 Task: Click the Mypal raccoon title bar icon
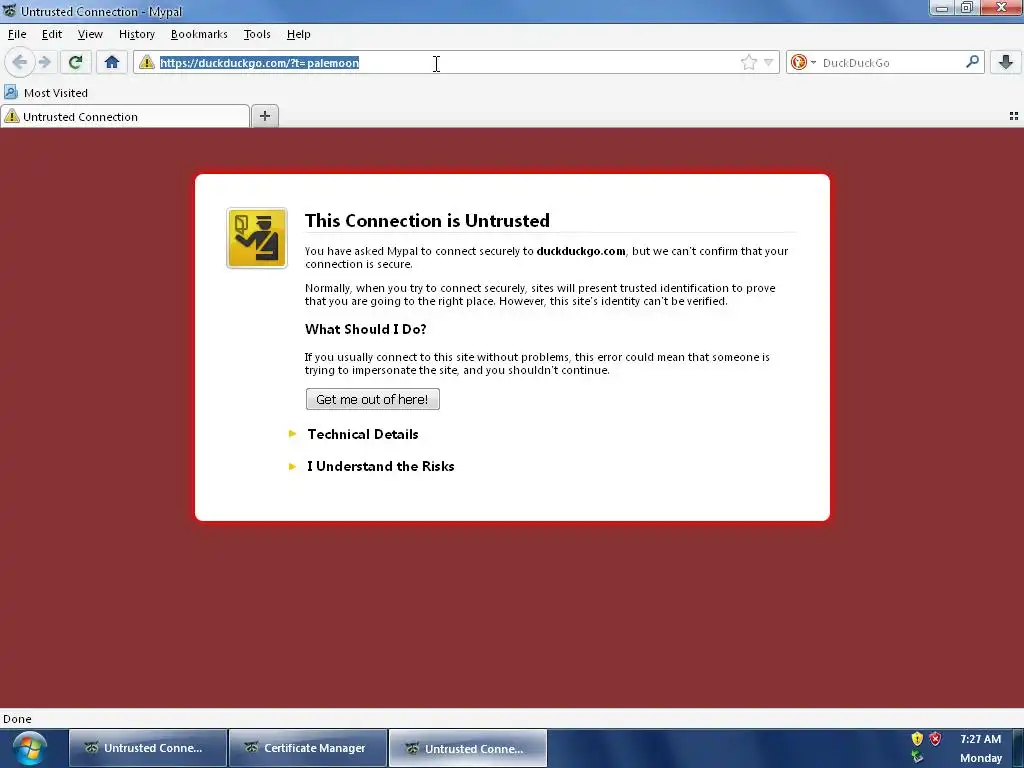tap(9, 11)
